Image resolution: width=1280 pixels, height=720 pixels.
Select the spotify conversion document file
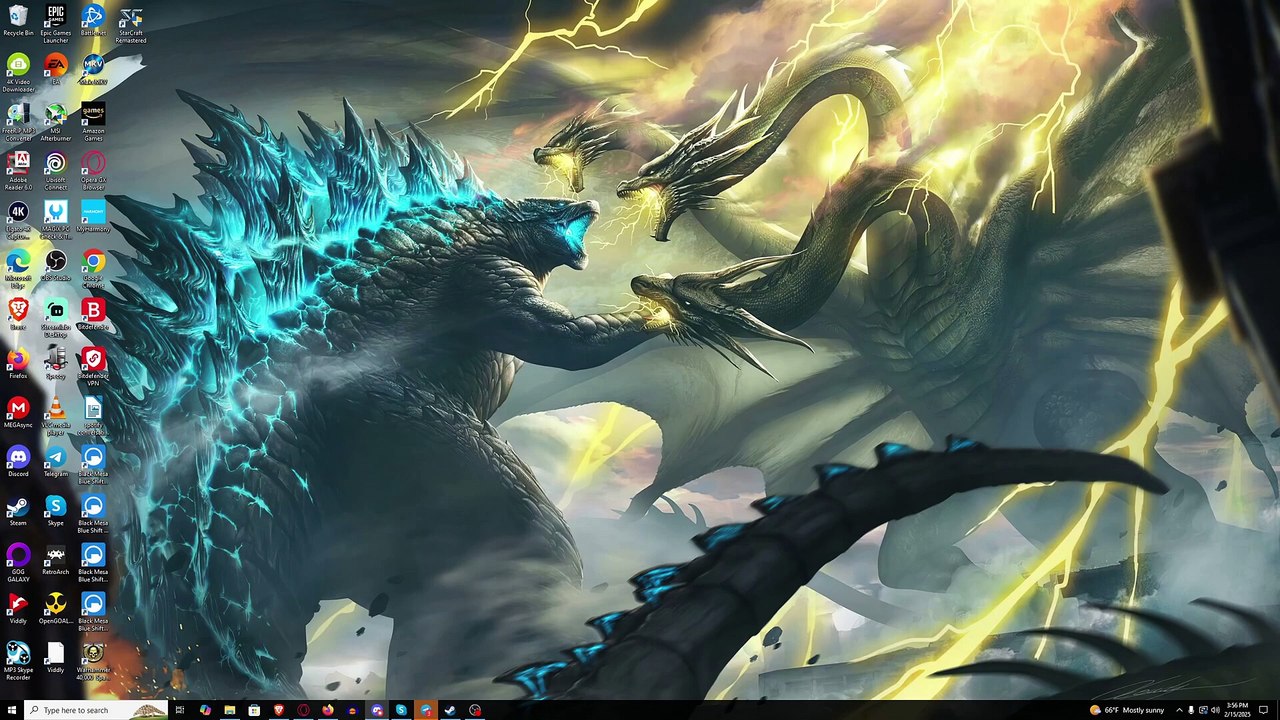pos(93,416)
